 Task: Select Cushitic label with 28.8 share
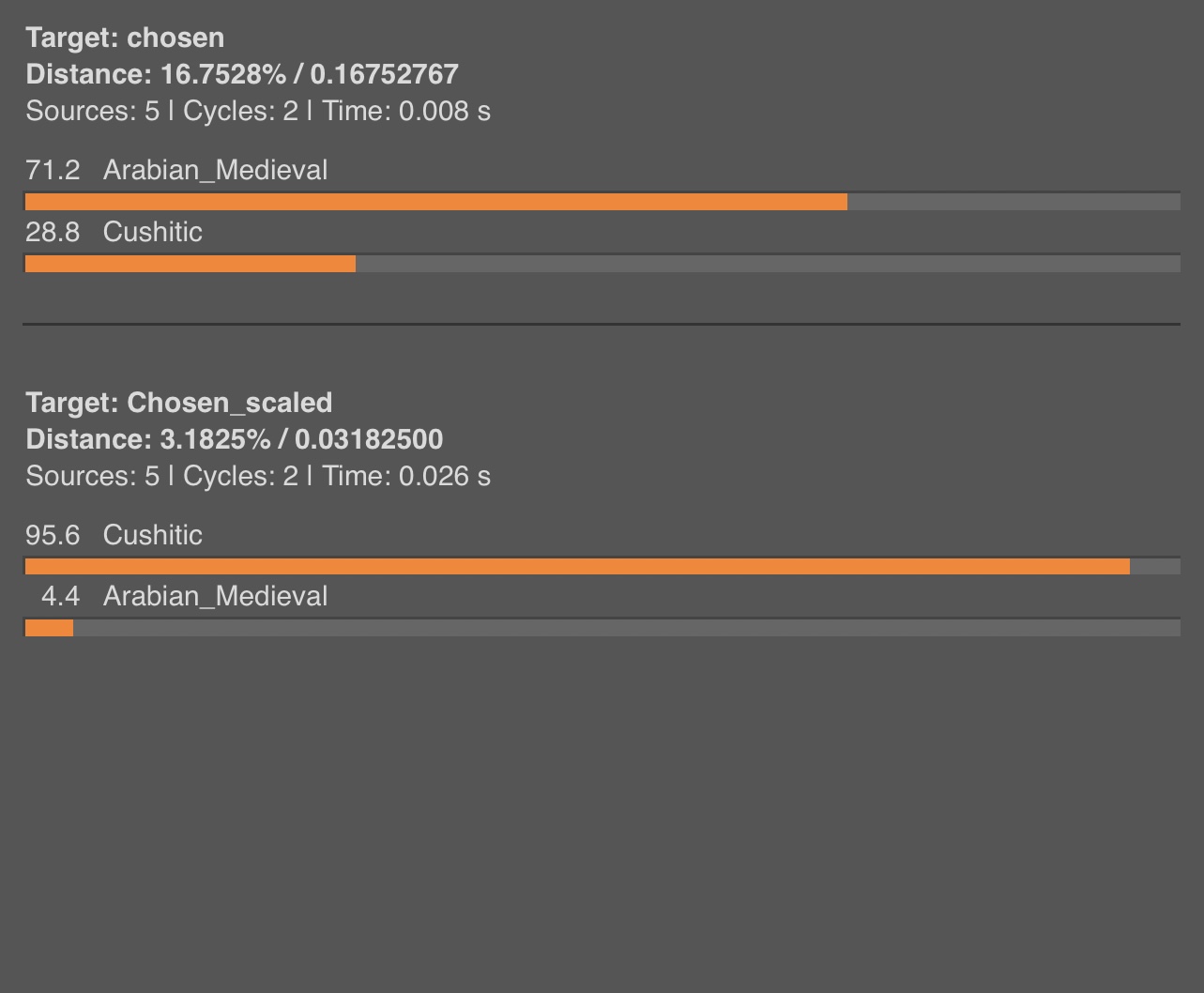(152, 232)
